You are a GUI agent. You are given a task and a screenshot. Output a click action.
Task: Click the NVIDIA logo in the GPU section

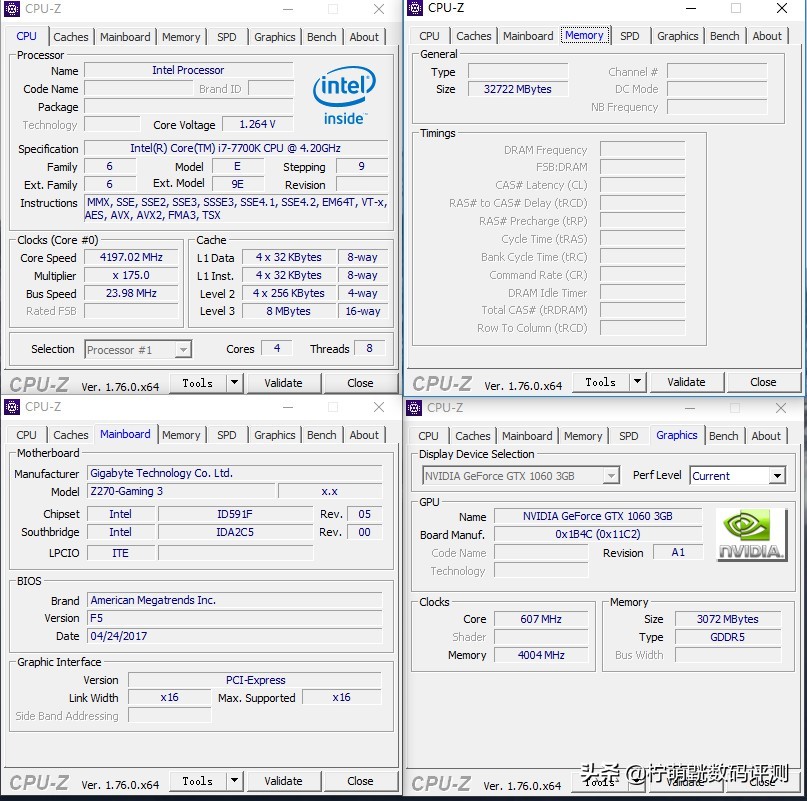point(750,535)
